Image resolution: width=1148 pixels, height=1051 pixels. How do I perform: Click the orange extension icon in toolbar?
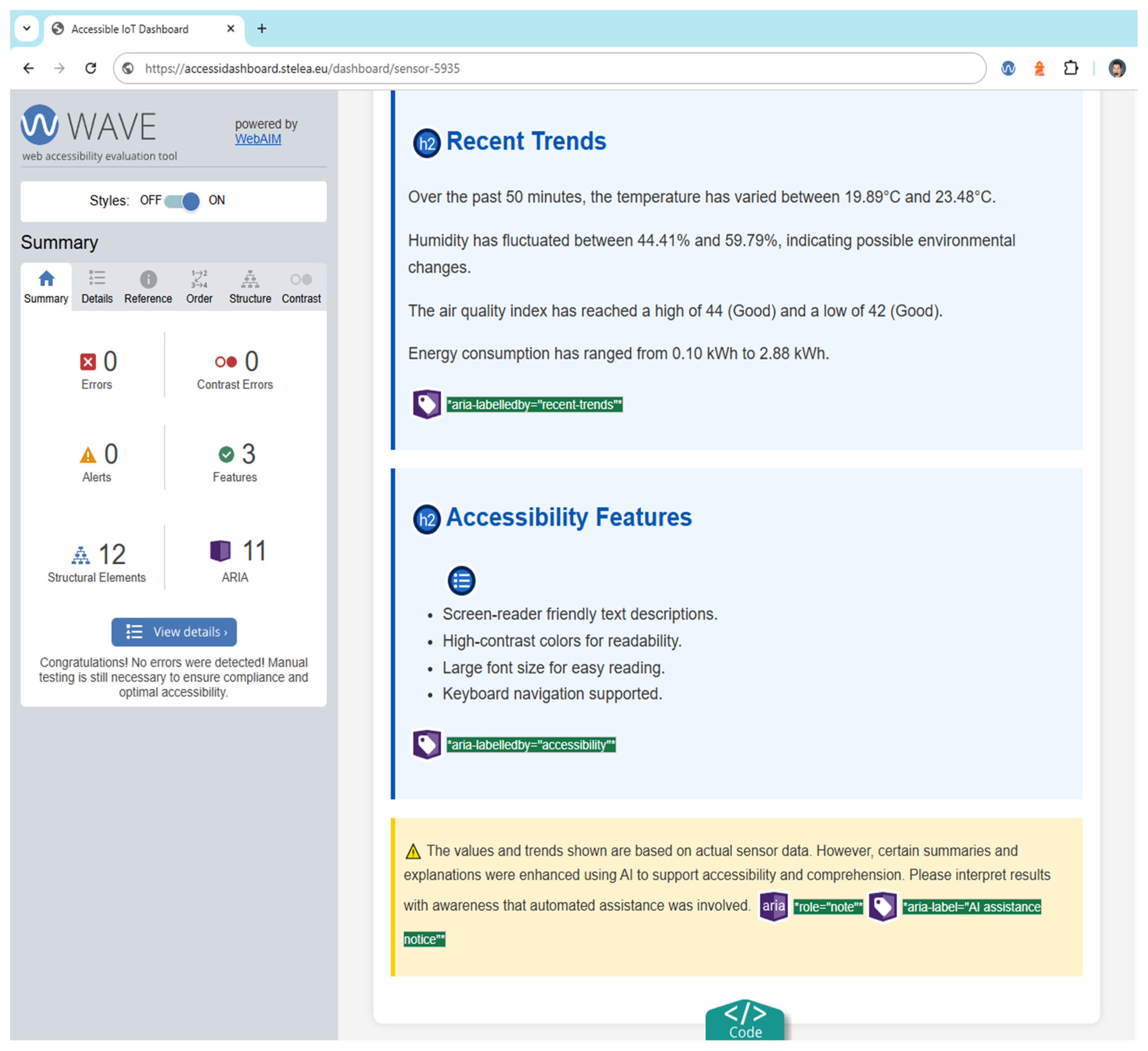[x=1040, y=69]
